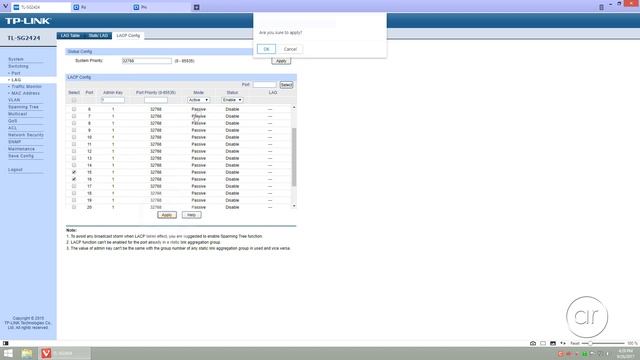Expand MAC Address in the sidebar

(x=25, y=93)
